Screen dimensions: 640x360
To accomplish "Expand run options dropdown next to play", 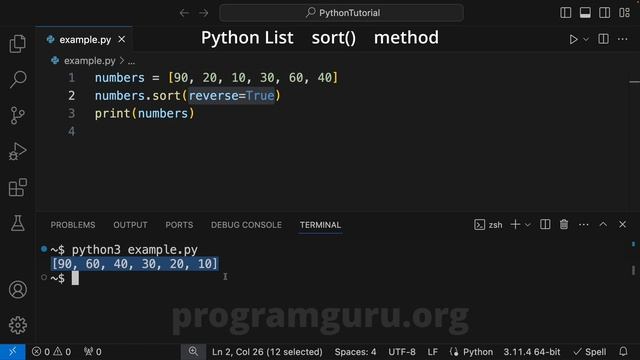I will click(586, 40).
